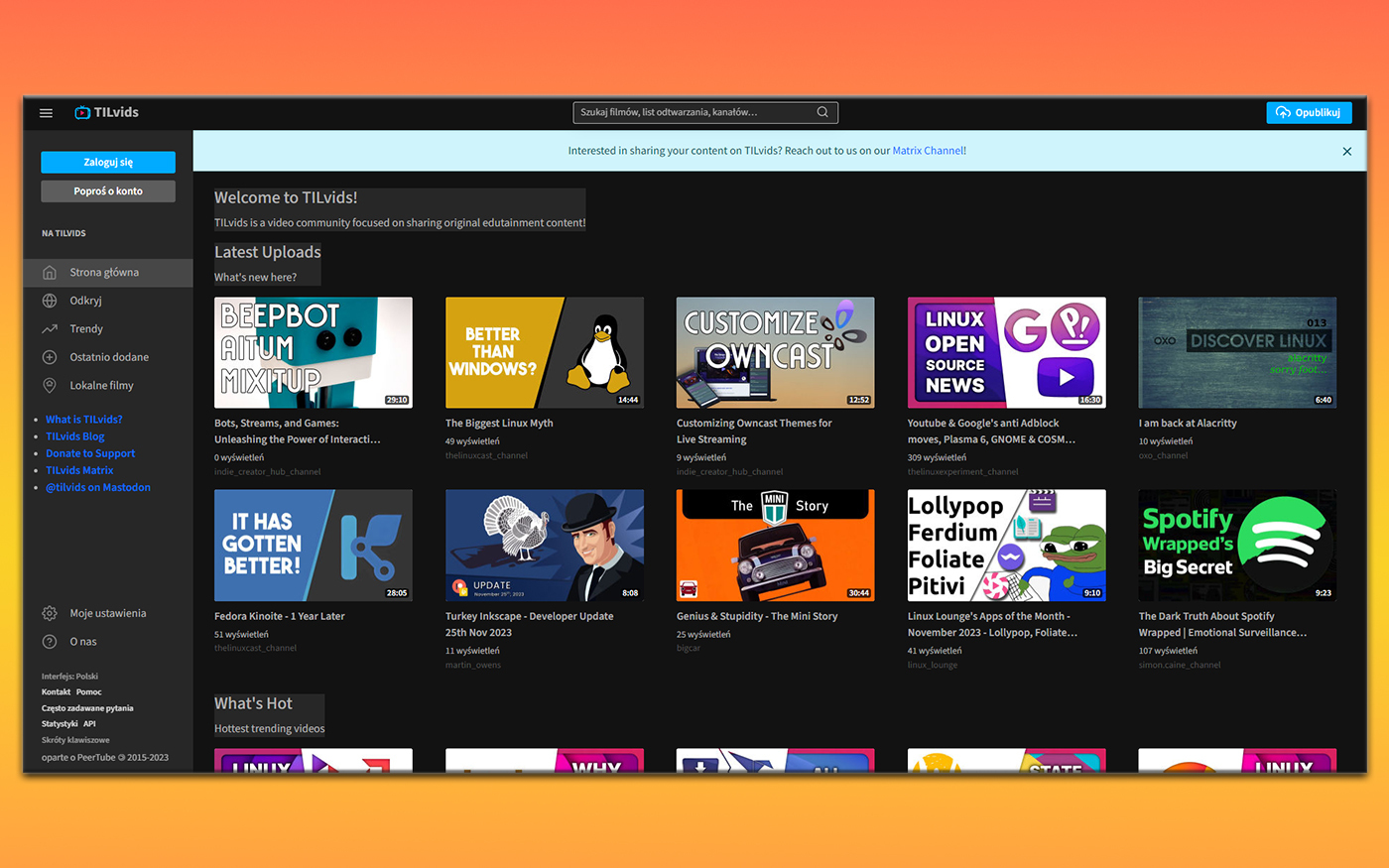This screenshot has width=1389, height=868.
Task: Open Donate to Support link
Action: [x=89, y=453]
